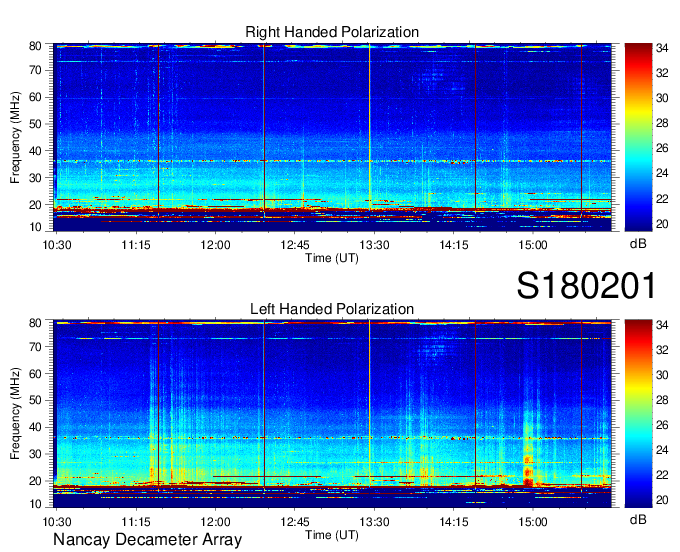The width and height of the screenshot is (680, 552).
Task: Click the right-handed polarization spectrogram image
Action: [x=332, y=137]
